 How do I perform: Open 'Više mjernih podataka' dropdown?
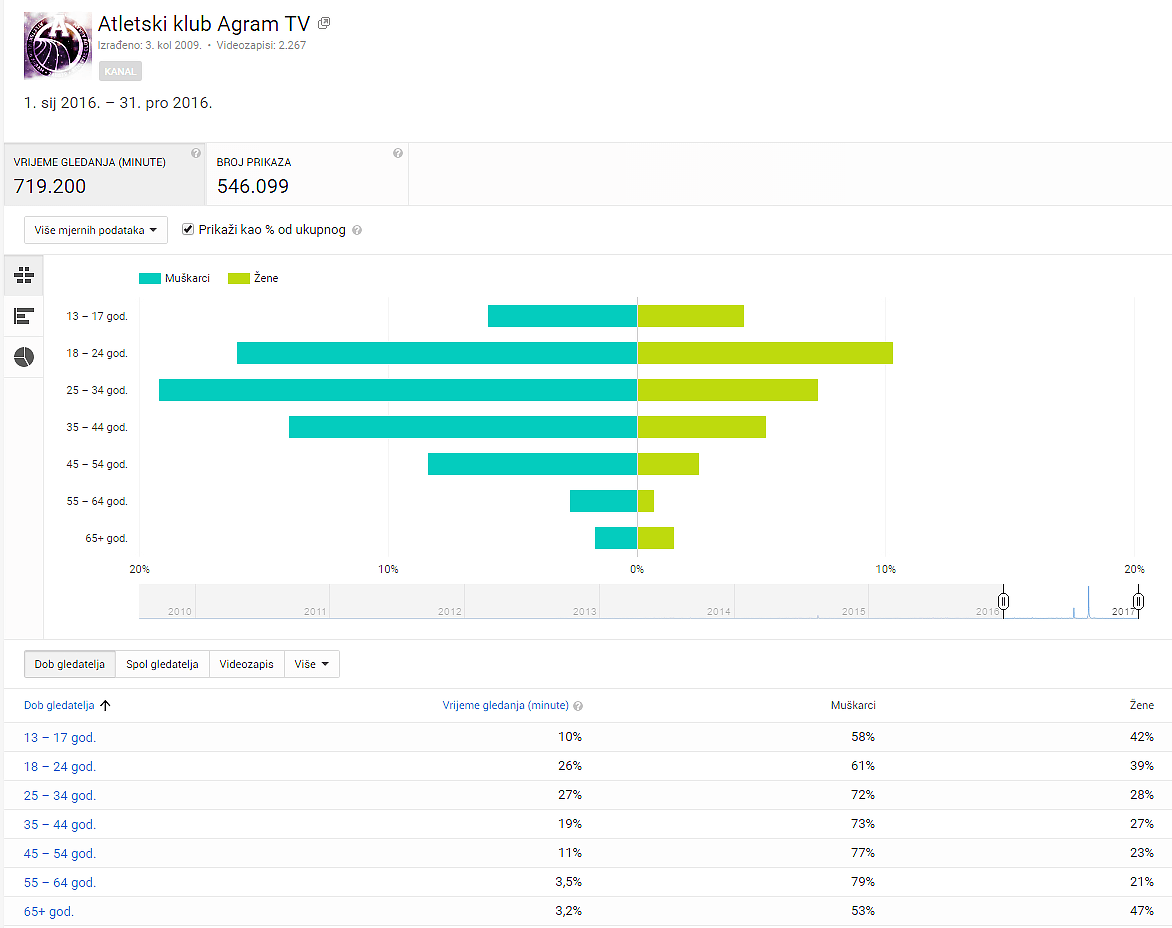point(96,230)
